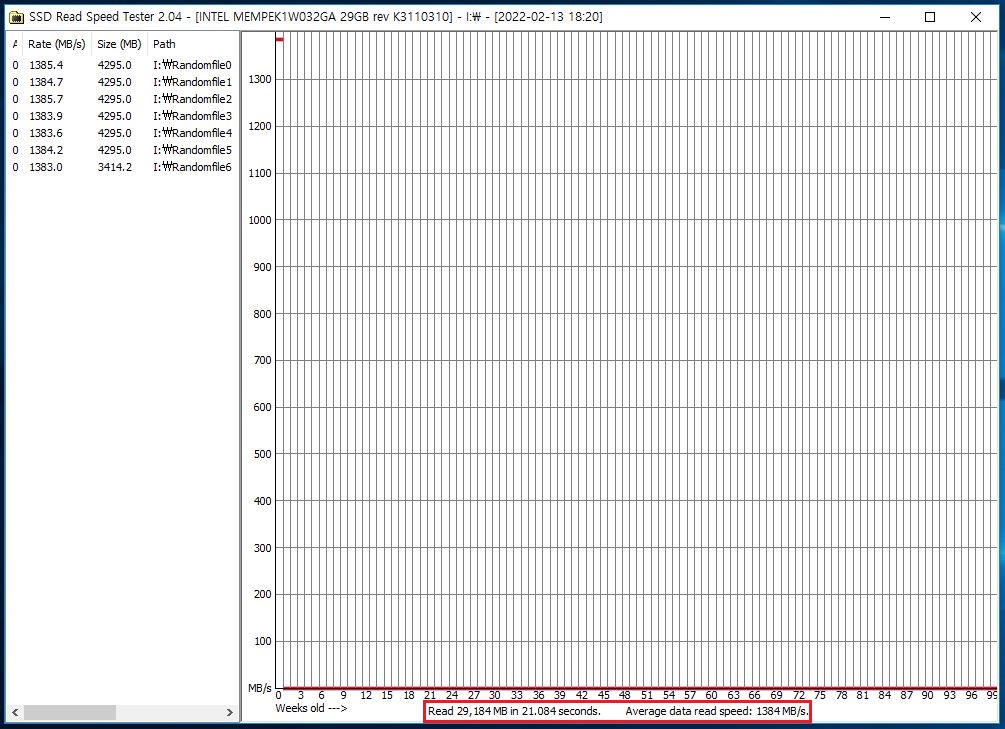Maximize the SSD Read Speed Tester window
The image size is (1005, 729).
tap(930, 17)
